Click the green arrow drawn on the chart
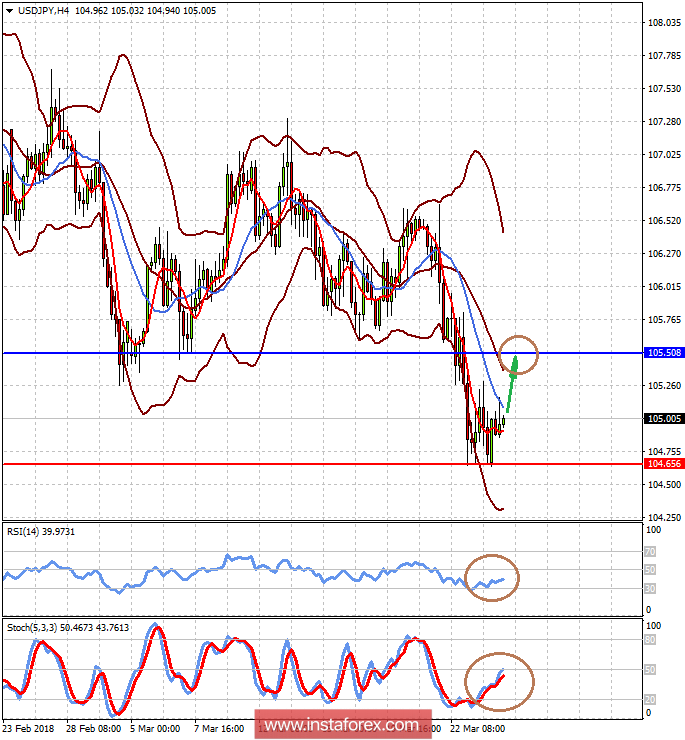Screen dimensions: 685x740 [512, 383]
